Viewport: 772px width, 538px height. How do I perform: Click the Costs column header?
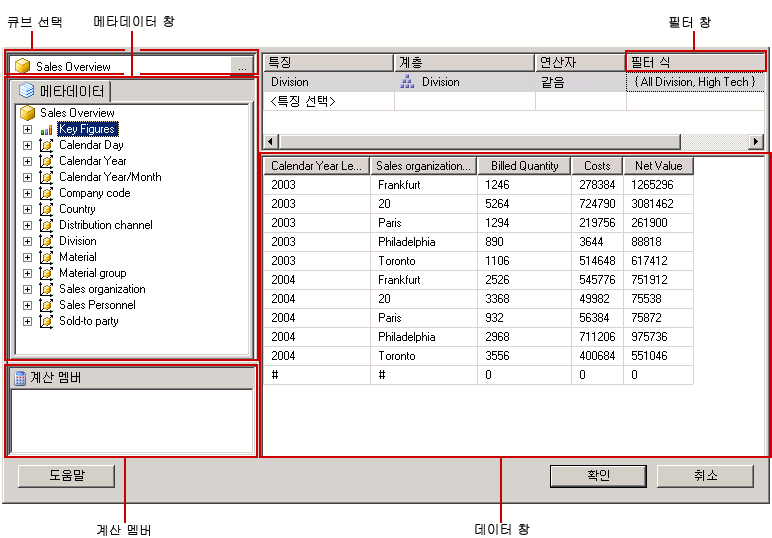[597, 166]
